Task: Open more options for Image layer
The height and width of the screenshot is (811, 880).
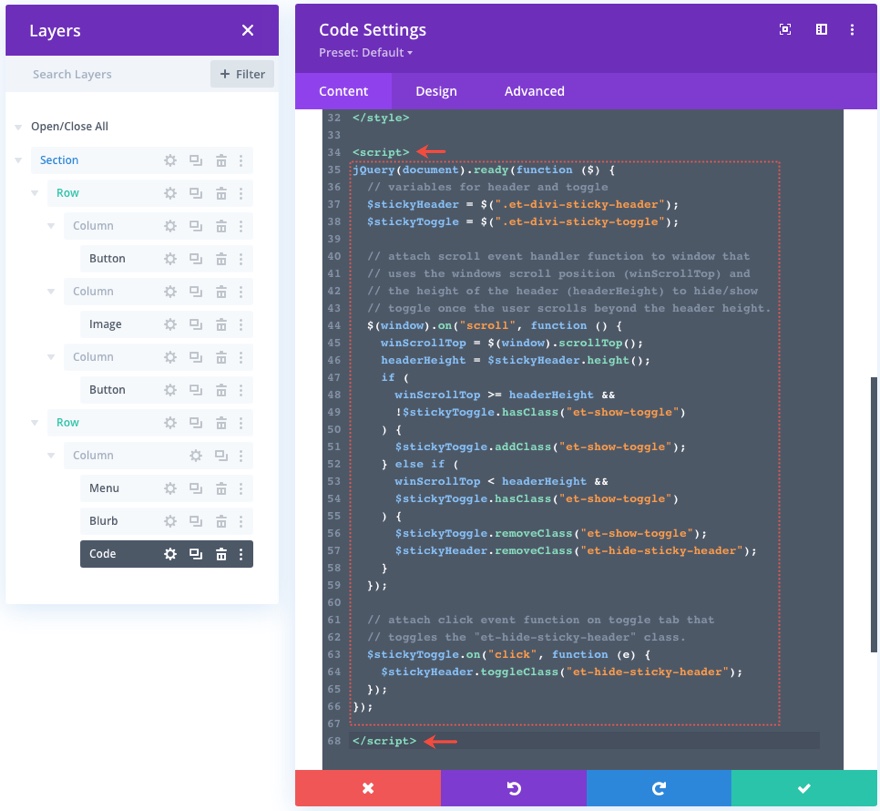Action: tap(241, 324)
